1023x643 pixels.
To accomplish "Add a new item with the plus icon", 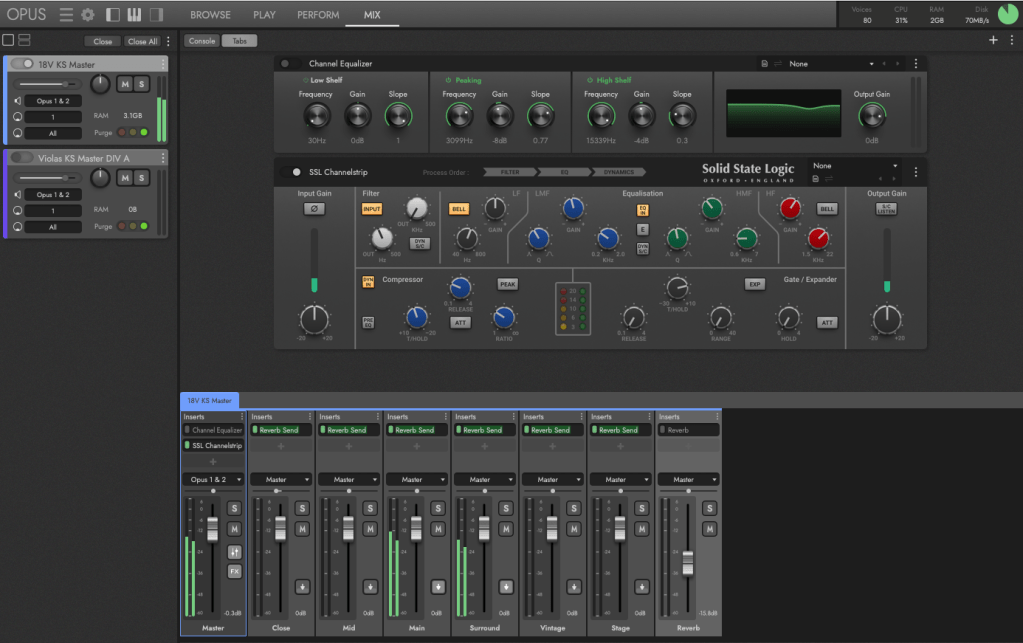I will pyautogui.click(x=993, y=40).
